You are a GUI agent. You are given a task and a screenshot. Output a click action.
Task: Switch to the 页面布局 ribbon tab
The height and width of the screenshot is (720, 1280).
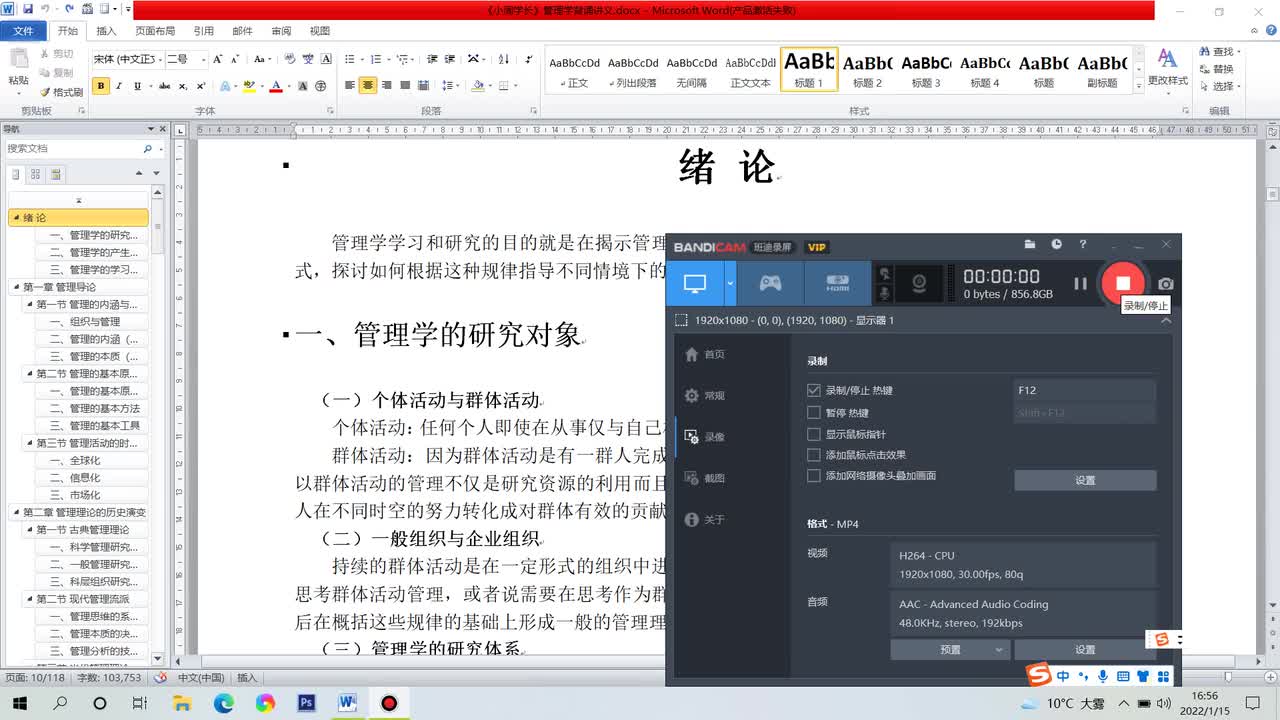pos(155,31)
